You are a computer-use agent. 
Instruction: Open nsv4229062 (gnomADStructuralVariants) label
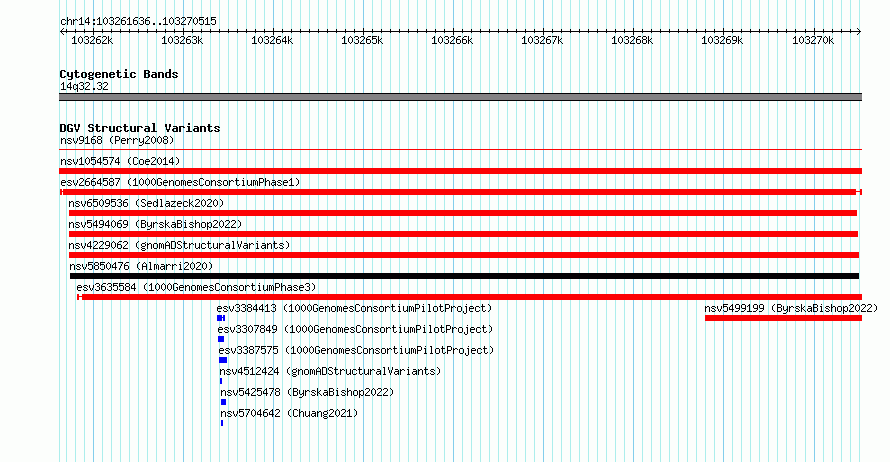click(x=179, y=245)
